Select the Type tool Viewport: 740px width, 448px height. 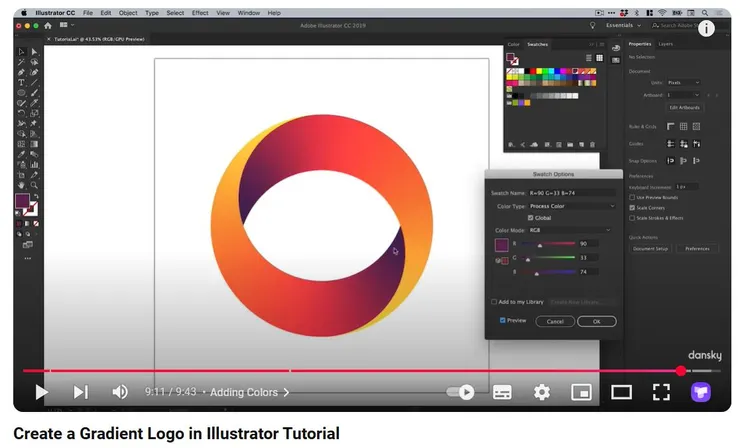click(x=21, y=83)
